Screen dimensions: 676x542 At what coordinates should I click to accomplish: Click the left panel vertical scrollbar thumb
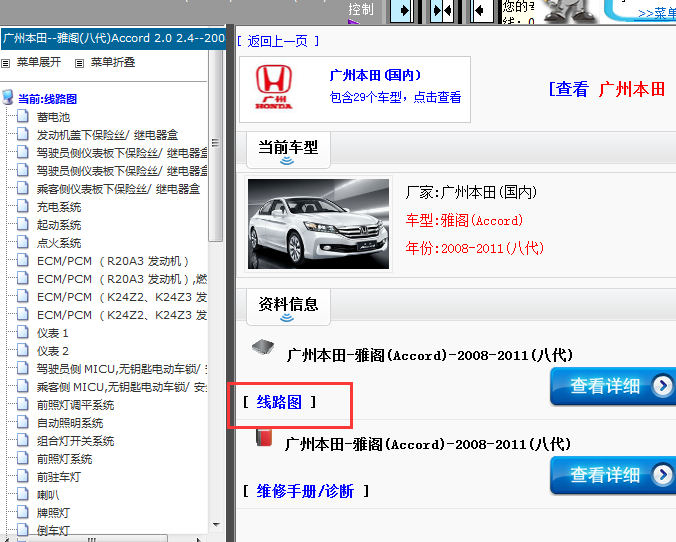215,146
